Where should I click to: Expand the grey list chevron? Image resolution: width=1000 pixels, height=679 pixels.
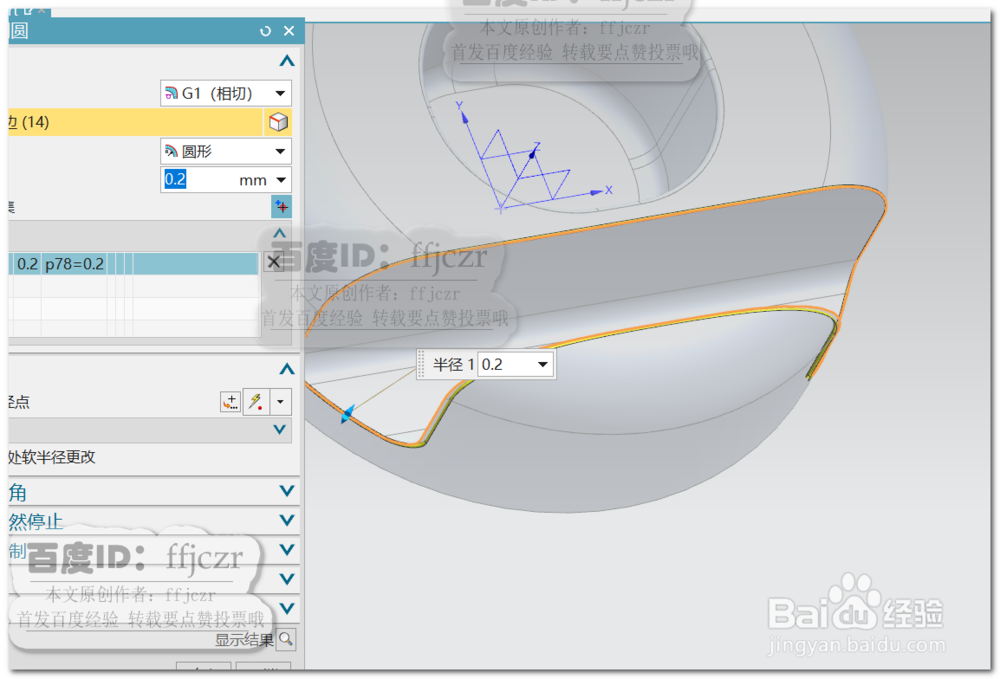279,430
